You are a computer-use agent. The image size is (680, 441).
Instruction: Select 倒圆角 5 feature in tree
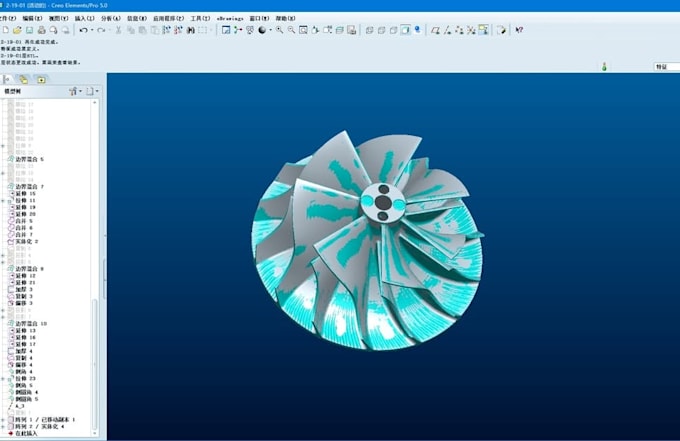[x=23, y=399]
